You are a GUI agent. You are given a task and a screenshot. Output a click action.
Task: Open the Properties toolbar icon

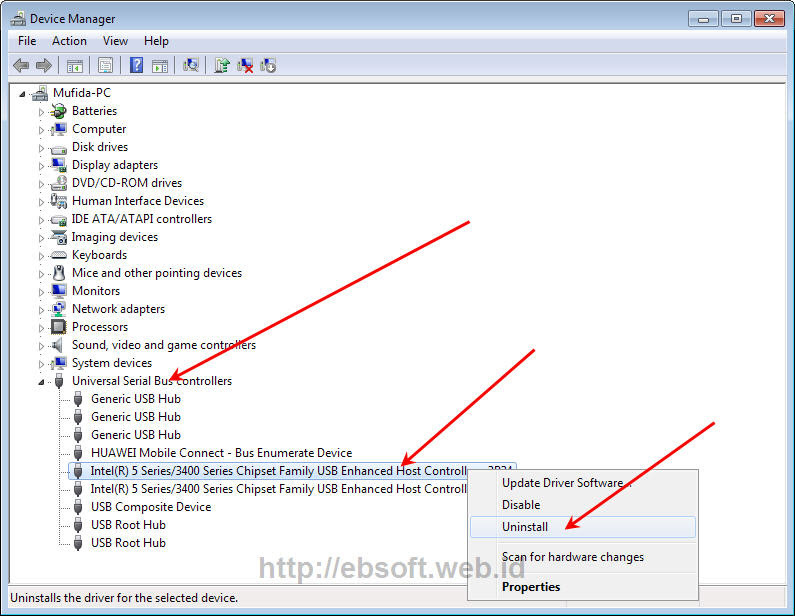[105, 65]
